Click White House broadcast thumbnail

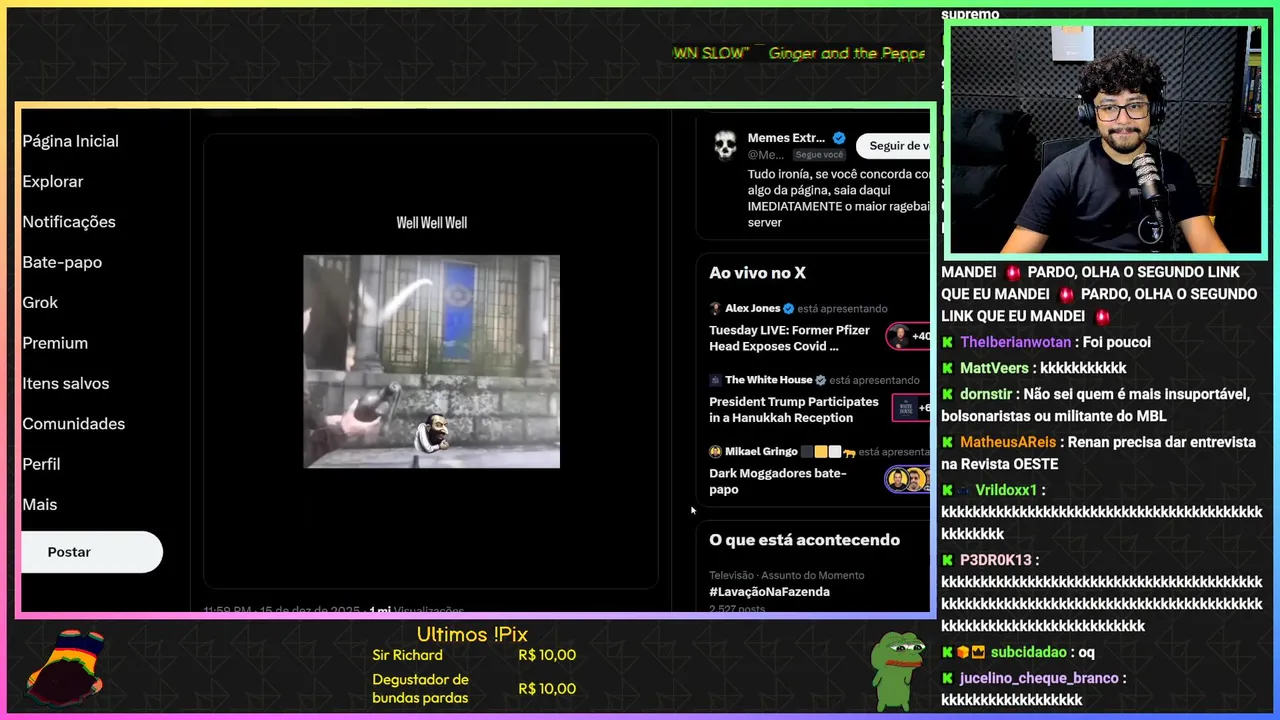(911, 408)
